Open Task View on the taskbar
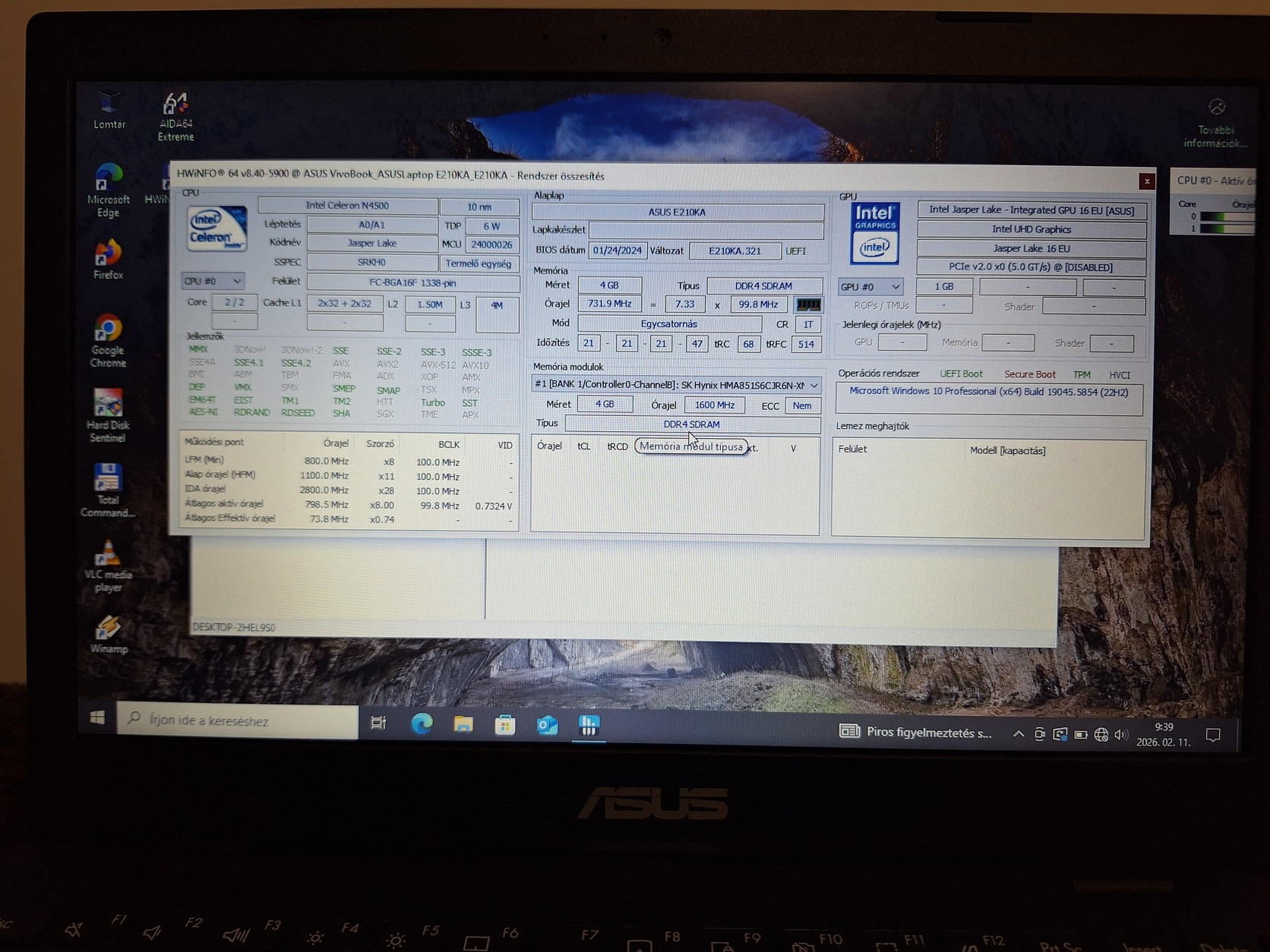This screenshot has height=952, width=1270. coord(378,723)
